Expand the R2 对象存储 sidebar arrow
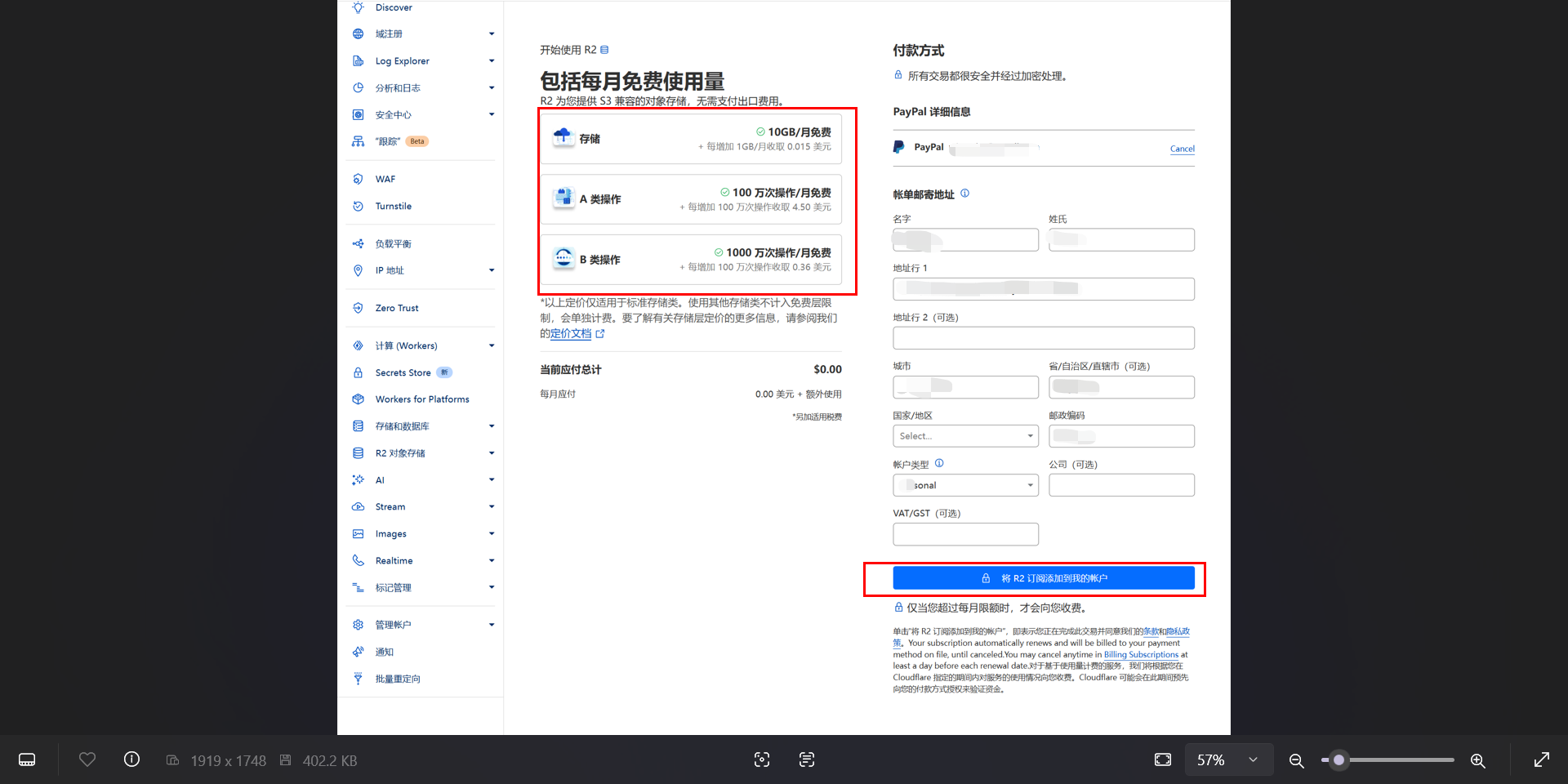 492,453
